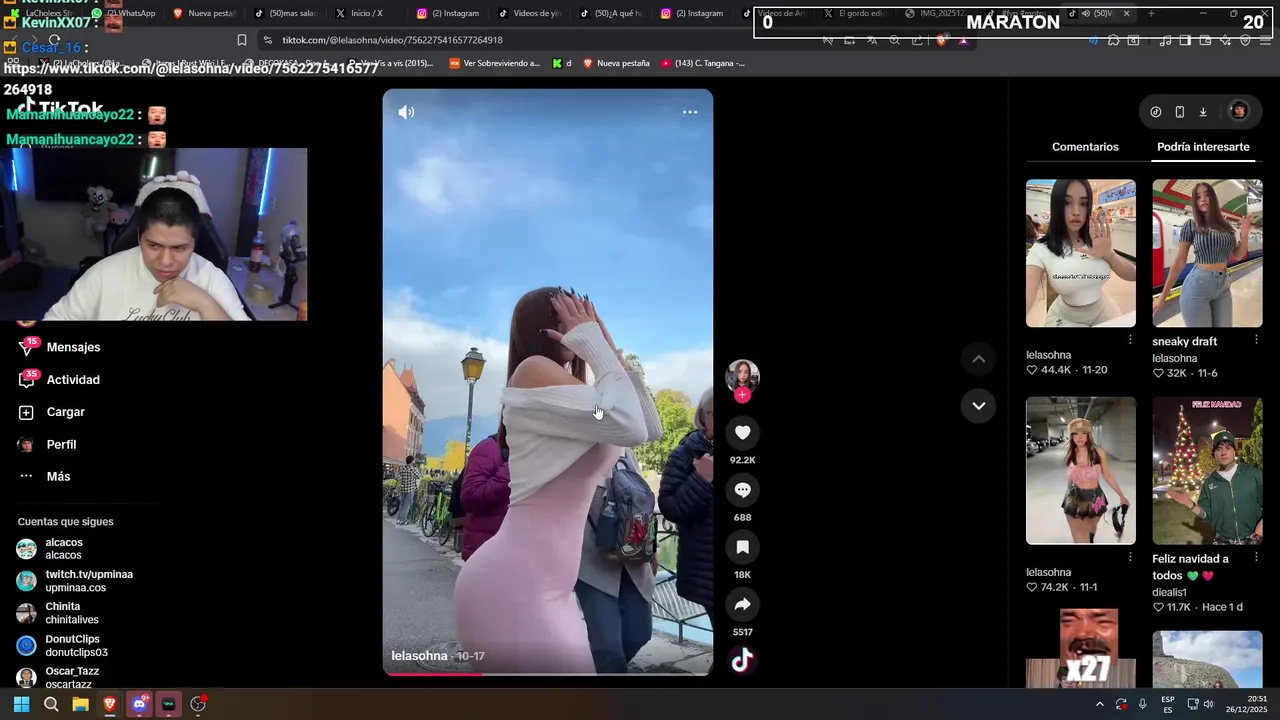Open the lelasohna 74.2K video thumbnail
1280x720 pixels.
[1081, 470]
